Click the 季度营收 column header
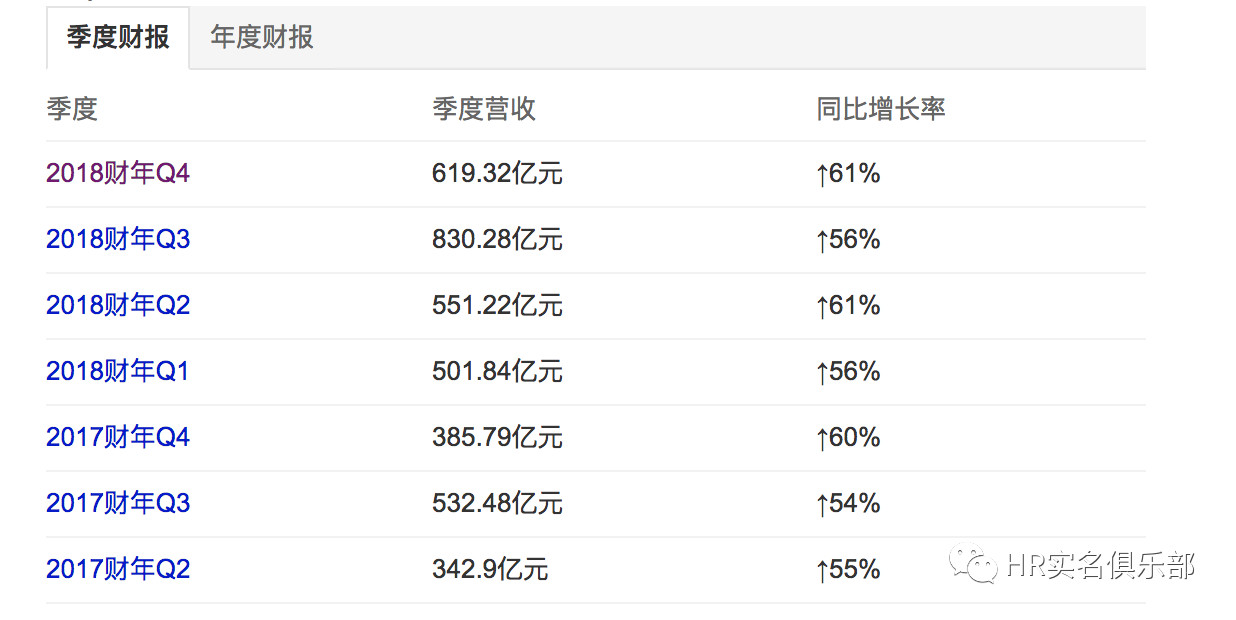The height and width of the screenshot is (620, 1236). 484,109
